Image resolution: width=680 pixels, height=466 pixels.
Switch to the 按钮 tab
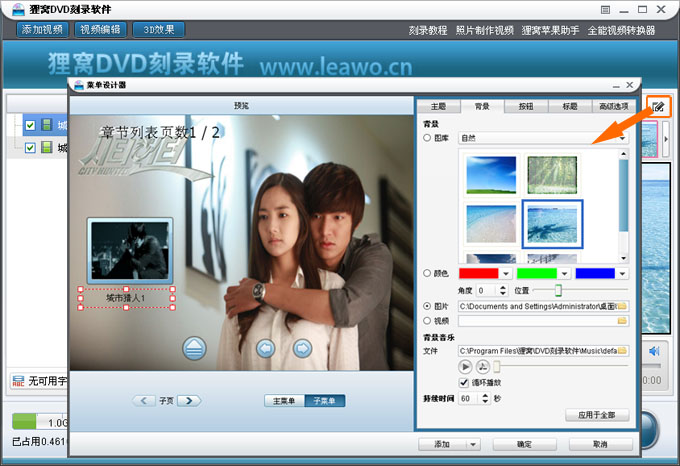526,106
